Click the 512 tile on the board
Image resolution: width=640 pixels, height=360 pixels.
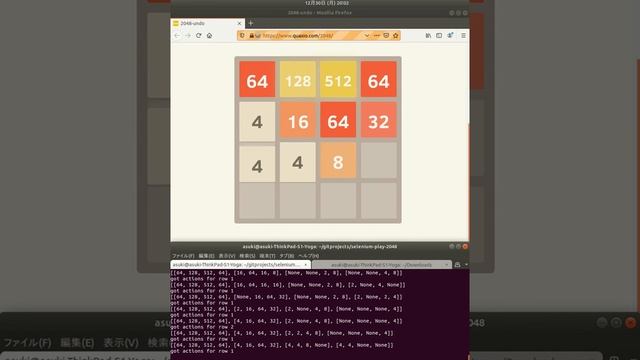pos(338,80)
